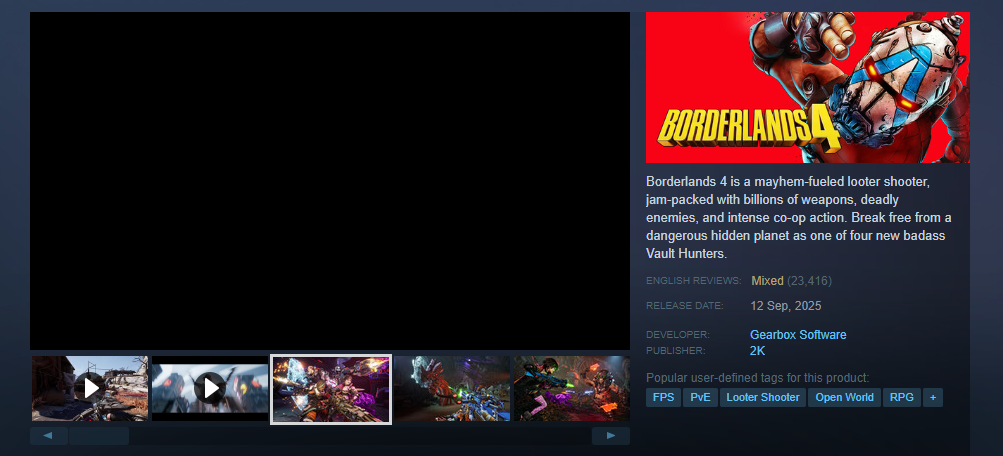Expand tags with the plus button
1003x456 pixels.
(x=932, y=397)
